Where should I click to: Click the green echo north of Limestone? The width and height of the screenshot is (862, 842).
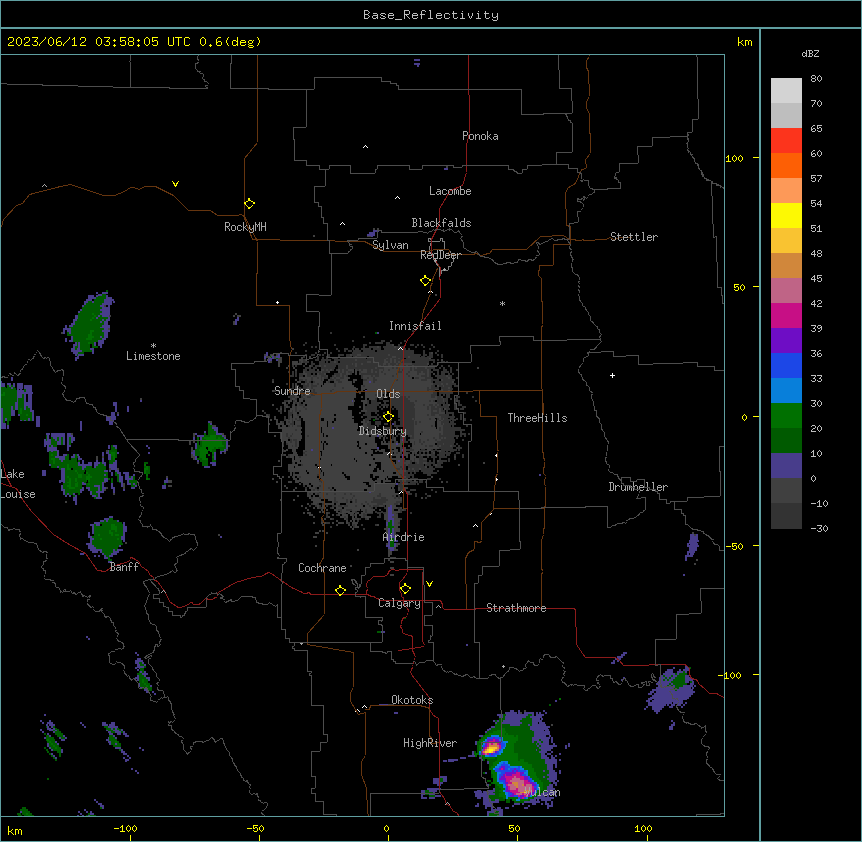pyautogui.click(x=90, y=324)
